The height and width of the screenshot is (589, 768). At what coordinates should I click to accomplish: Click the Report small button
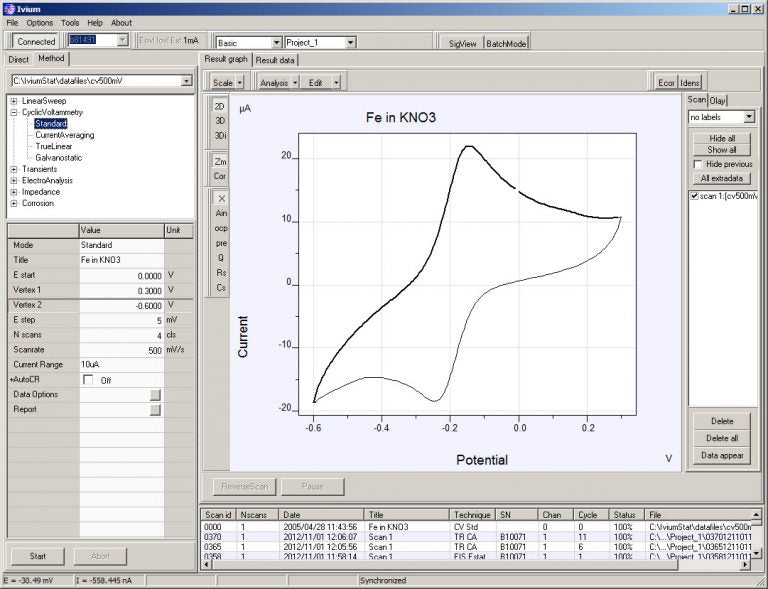pos(155,410)
